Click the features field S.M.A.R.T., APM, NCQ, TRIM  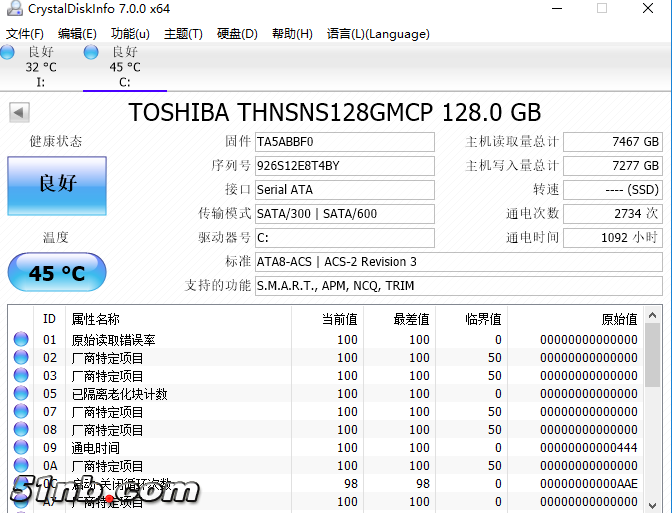point(459,286)
